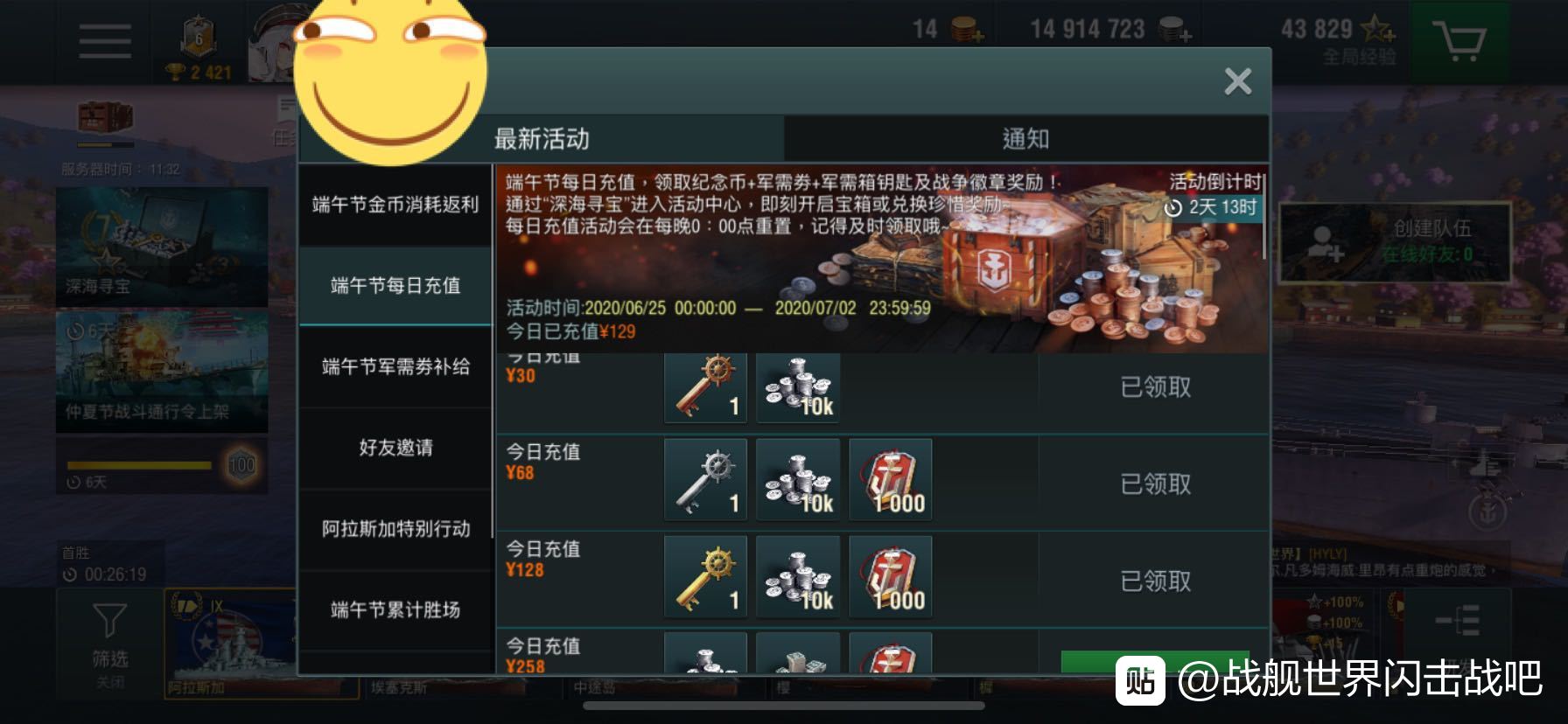Add silver credits with plus icon
This screenshot has width=1568, height=724.
(1175, 31)
